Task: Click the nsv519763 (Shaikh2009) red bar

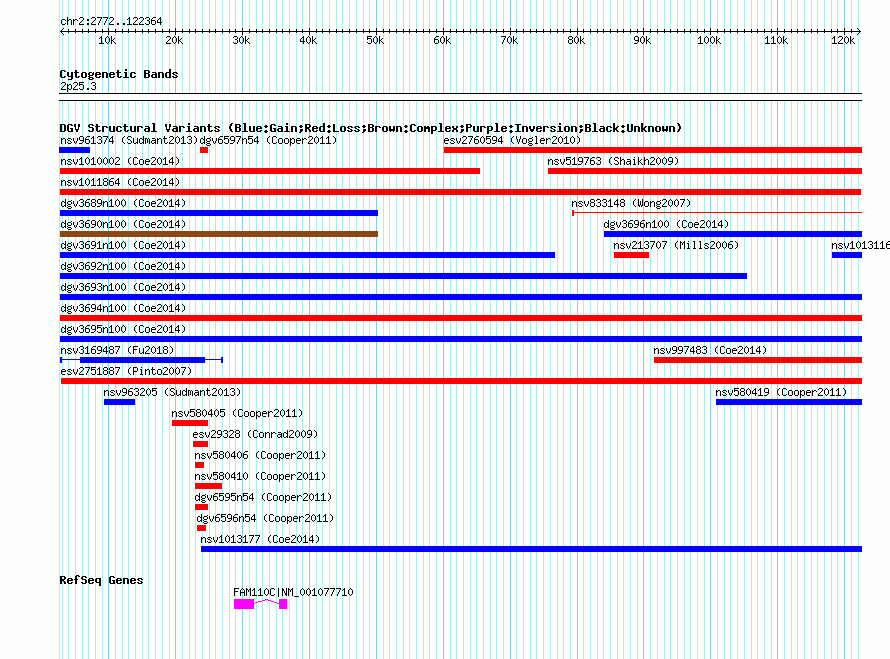Action: coord(705,171)
